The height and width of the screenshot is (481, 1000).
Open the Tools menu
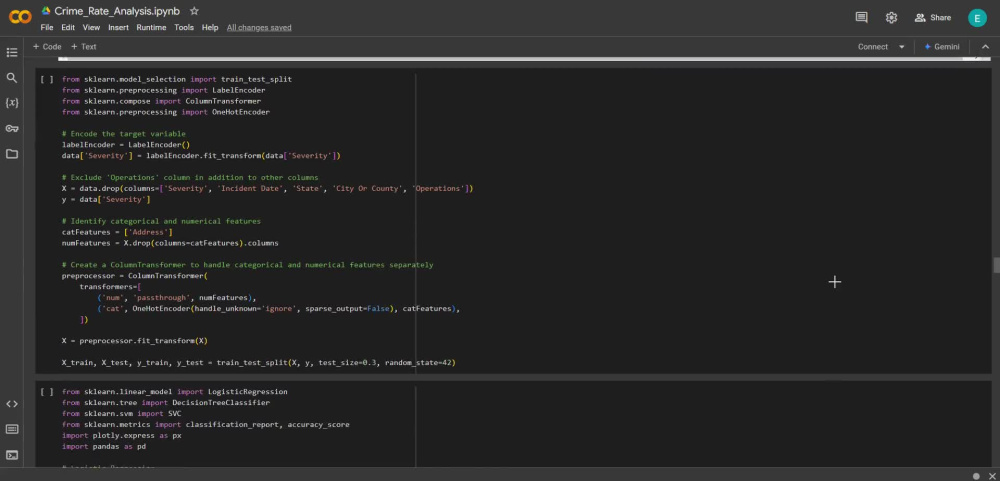coord(184,27)
